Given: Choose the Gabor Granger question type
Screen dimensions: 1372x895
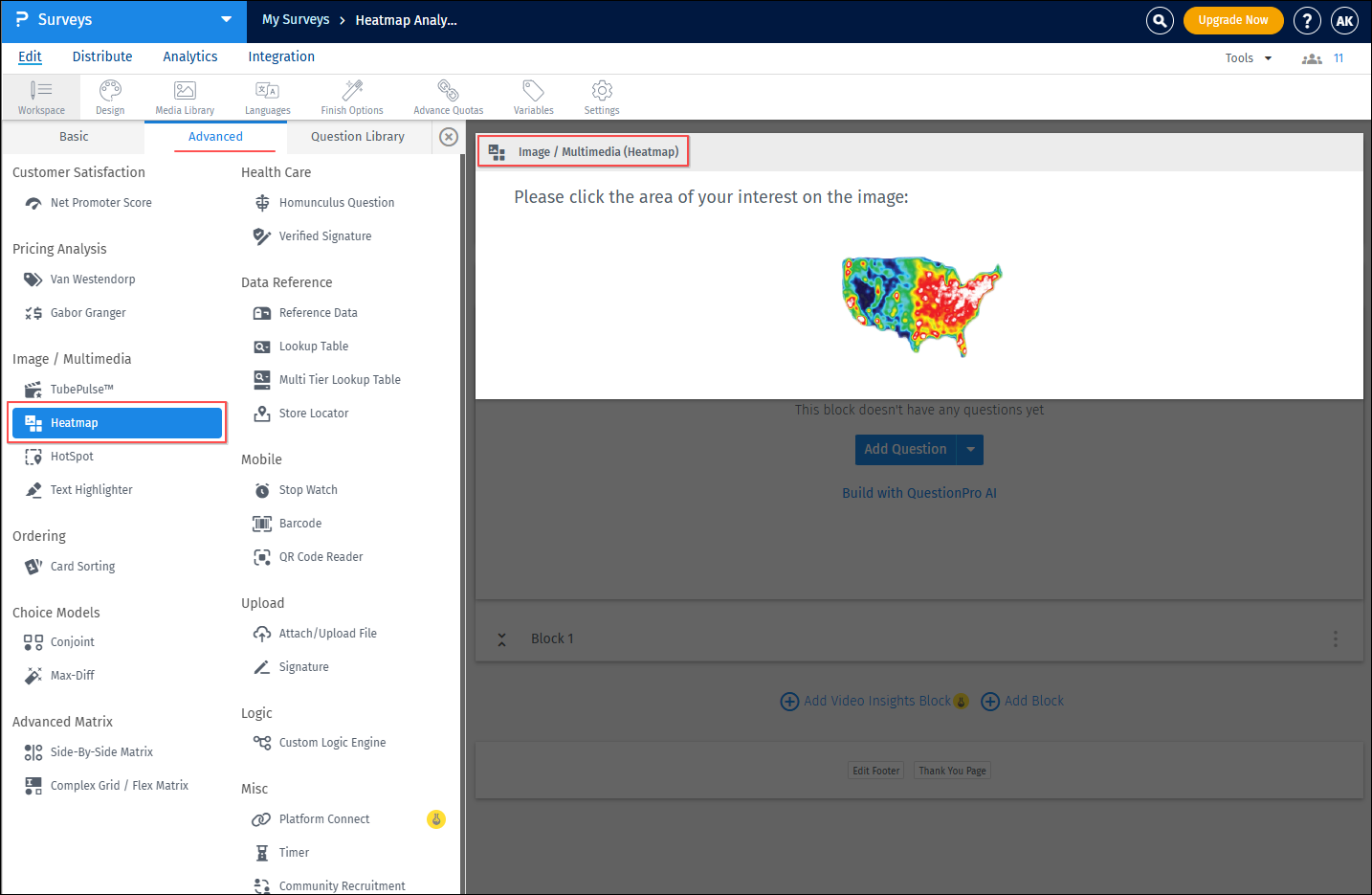Looking at the screenshot, I should pos(75,313).
